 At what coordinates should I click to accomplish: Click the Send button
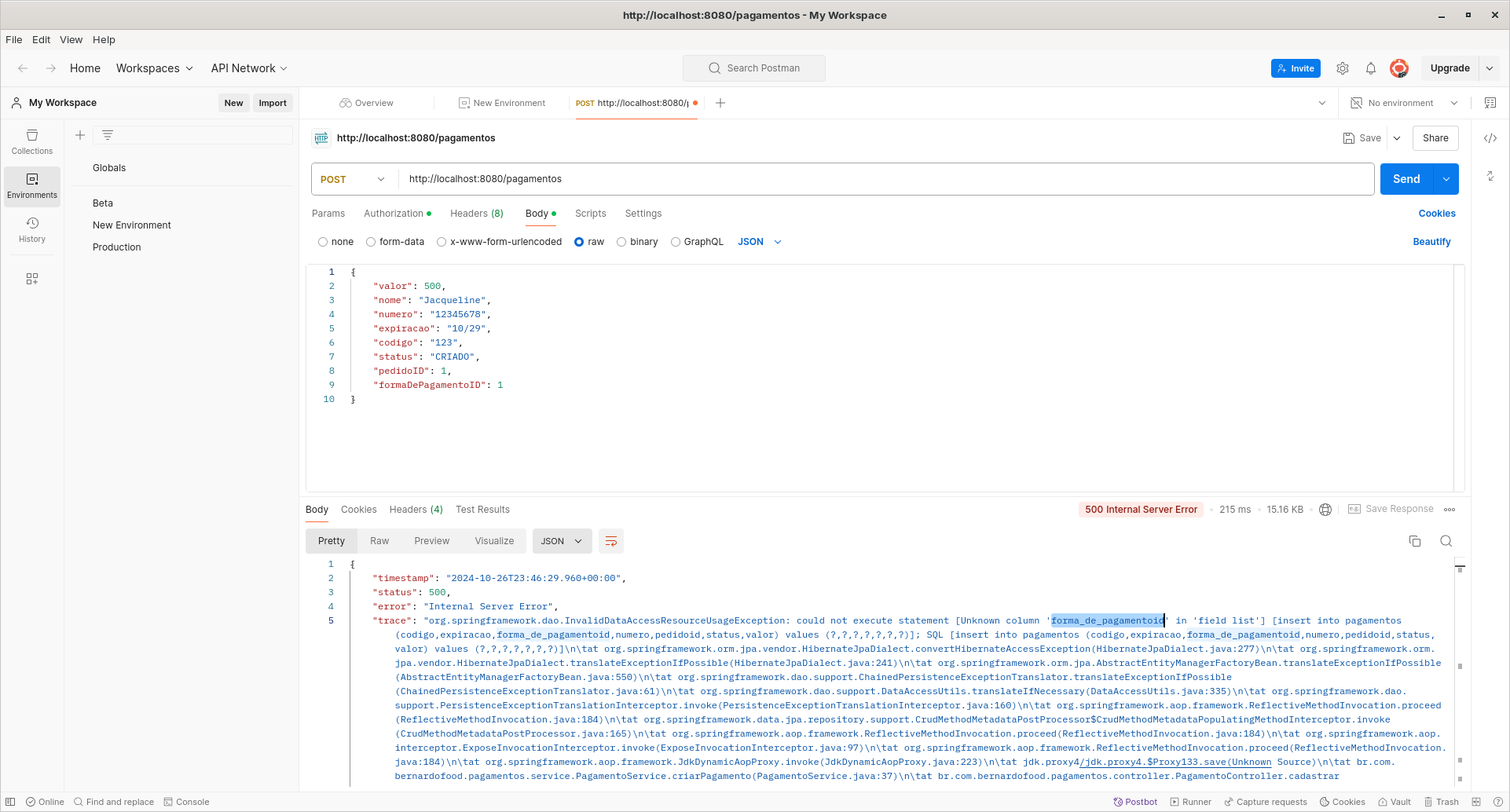pos(1406,179)
